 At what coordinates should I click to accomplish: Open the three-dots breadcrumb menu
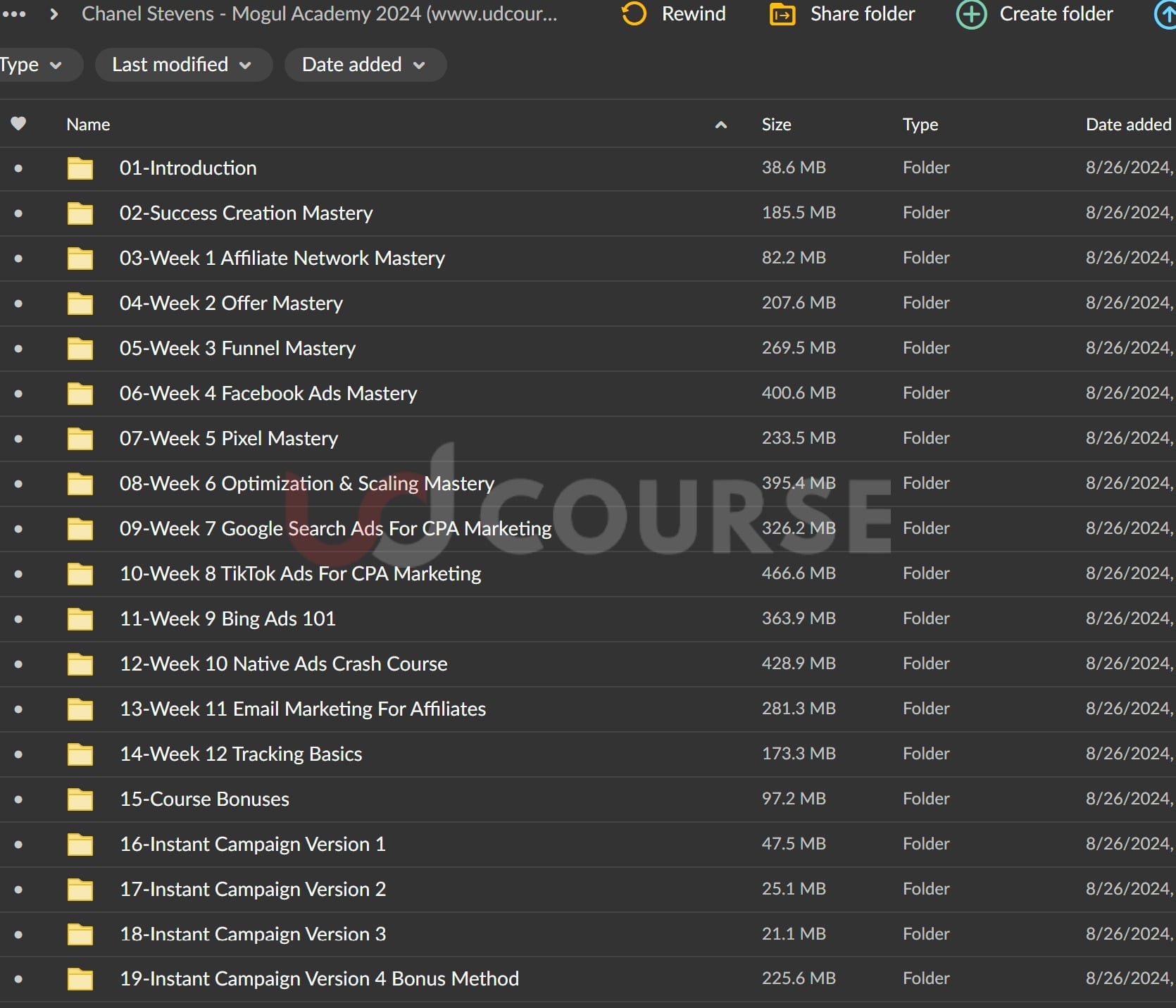click(14, 14)
